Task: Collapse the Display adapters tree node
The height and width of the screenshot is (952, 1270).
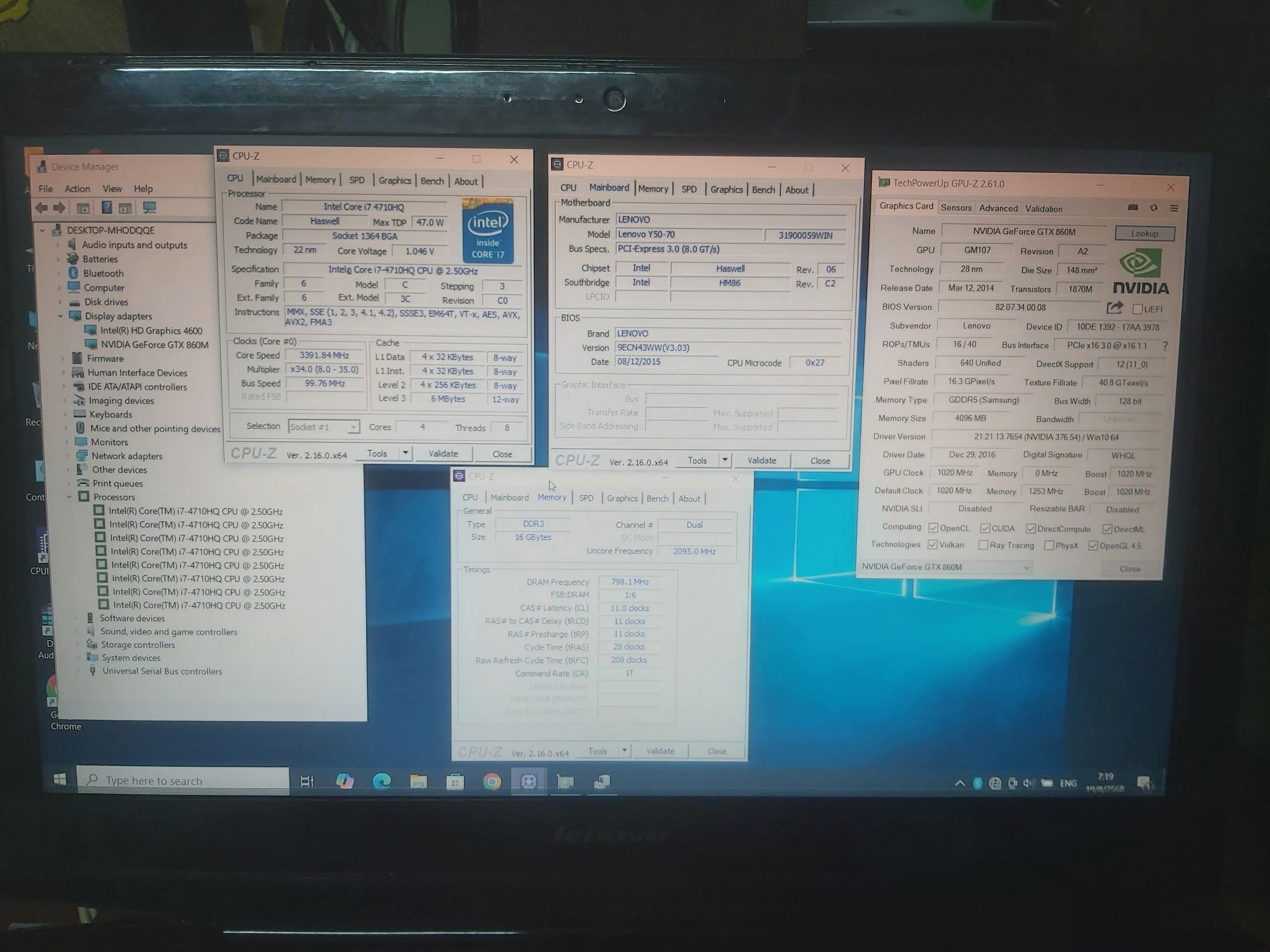Action: tap(60, 316)
